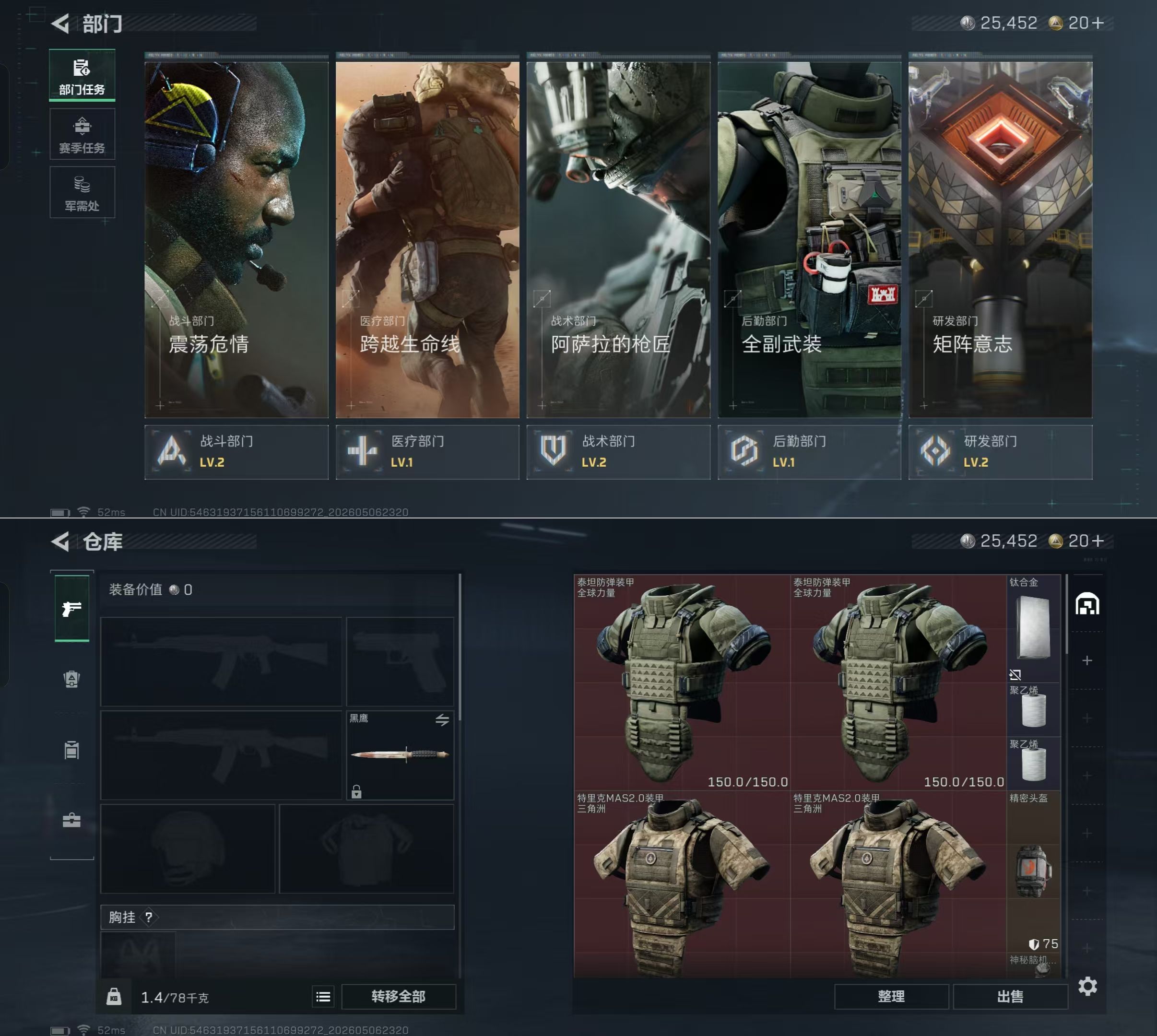Click the wifi signal icon under 仓库 screen
Screen dimensions: 1157x1036
83,1030
